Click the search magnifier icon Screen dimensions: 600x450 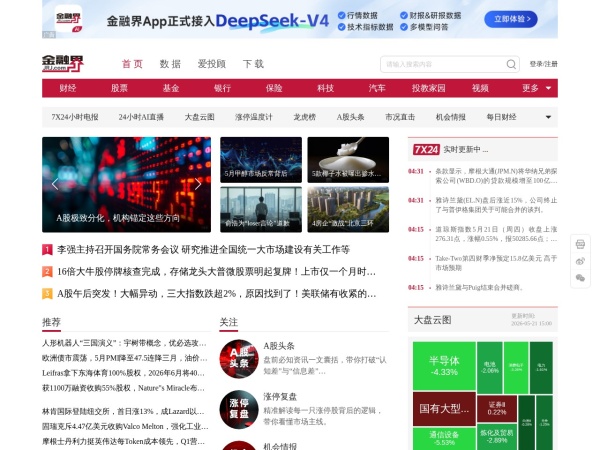point(511,64)
